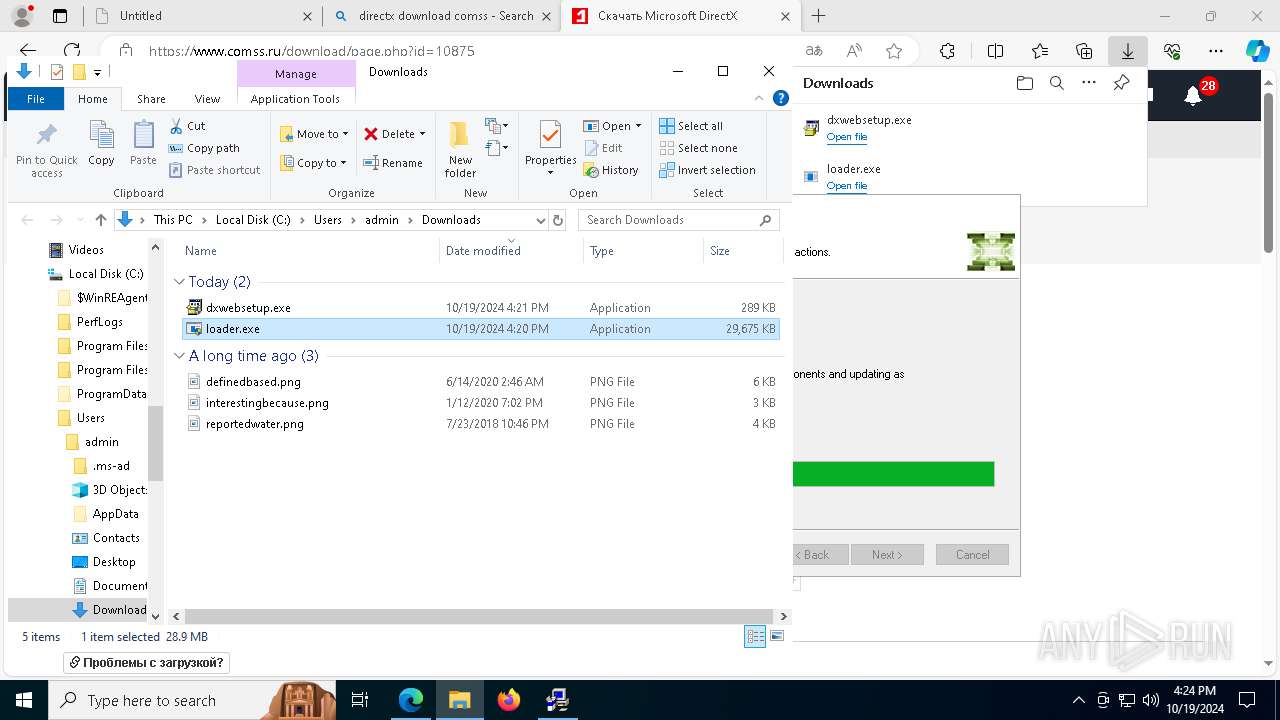Open address bar history dropdown

[x=541, y=220]
